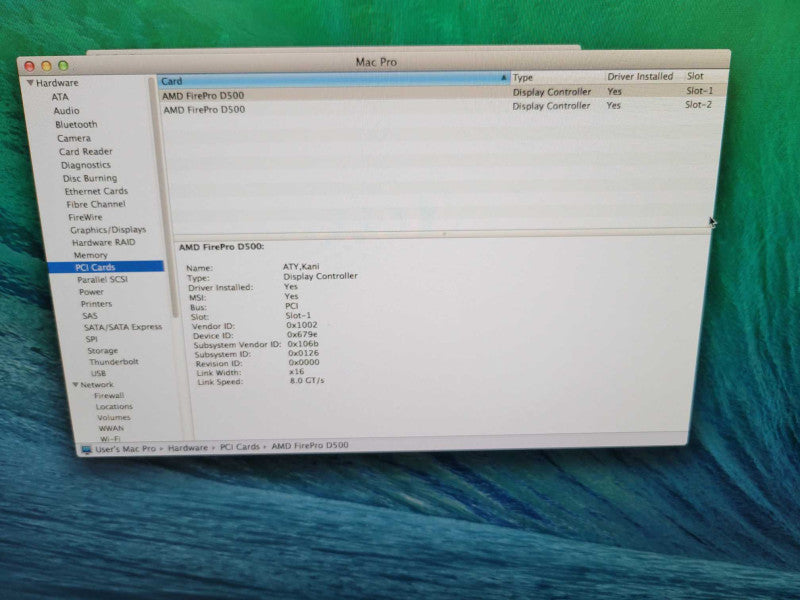Click the Subsystem ID value 0x0126
This screenshot has width=800, height=600.
click(303, 353)
